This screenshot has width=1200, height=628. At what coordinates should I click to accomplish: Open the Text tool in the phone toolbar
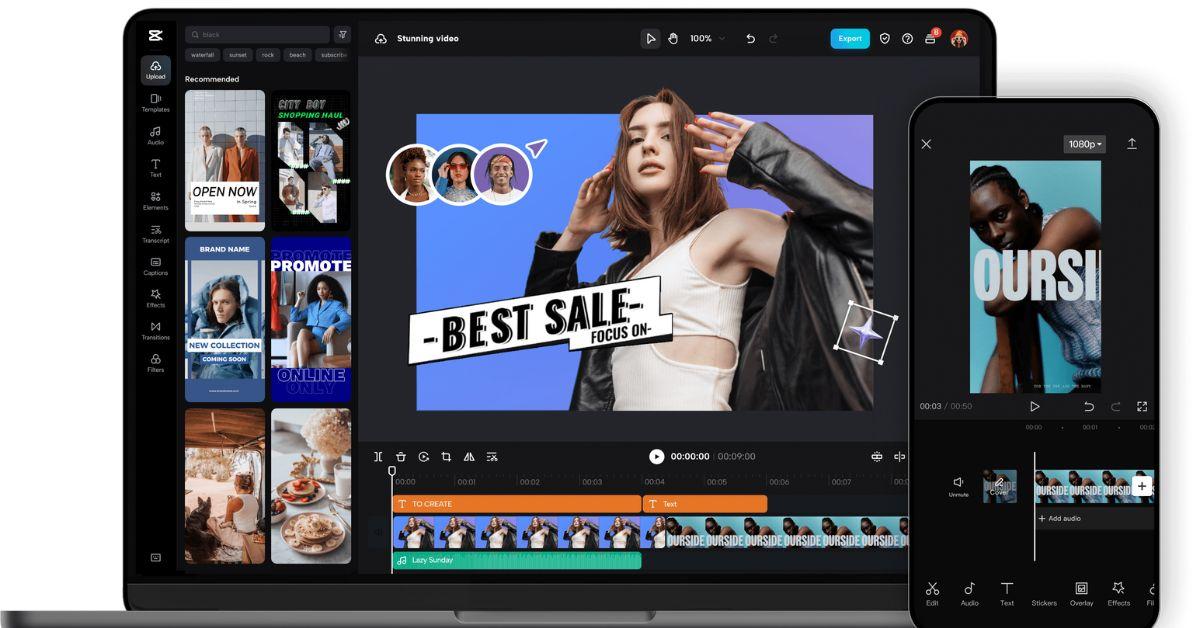(x=1007, y=594)
